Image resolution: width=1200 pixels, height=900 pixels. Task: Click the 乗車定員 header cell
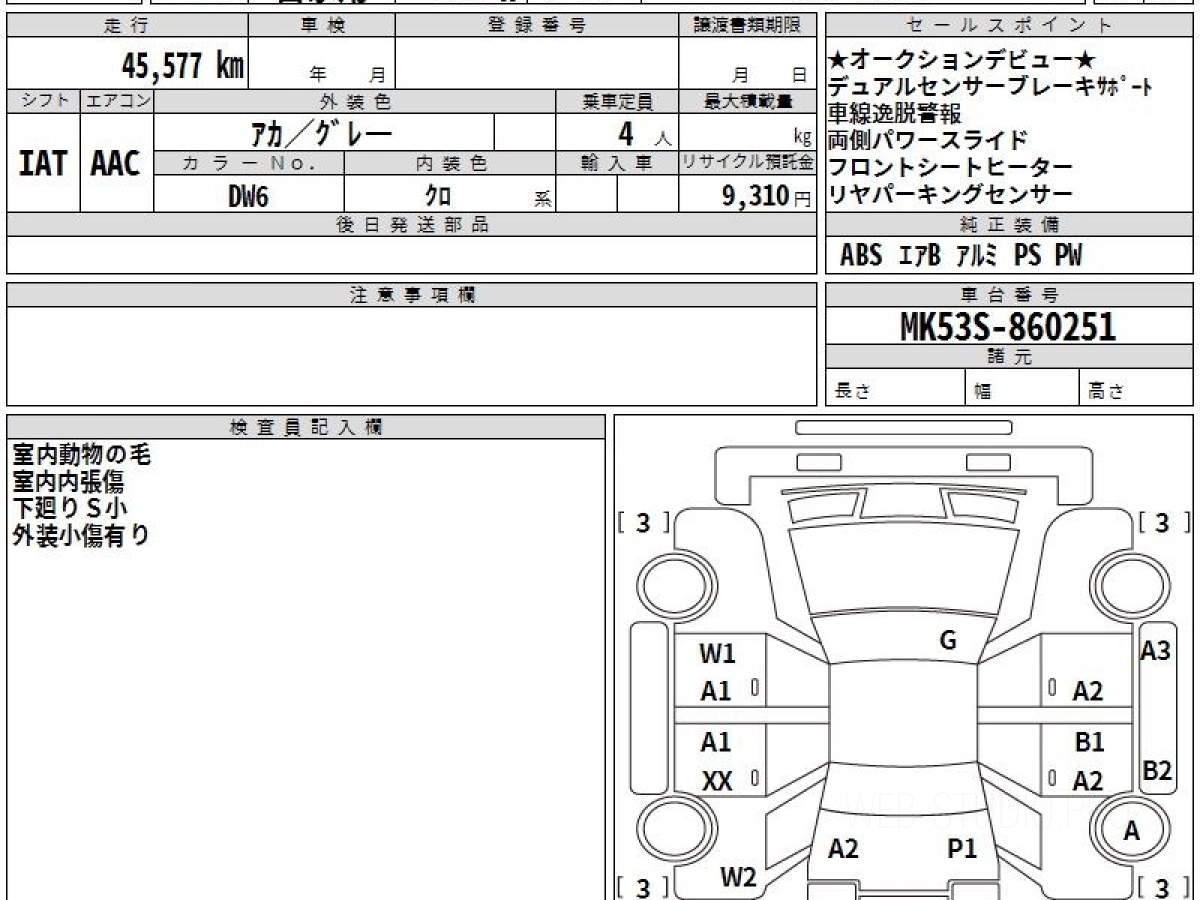click(617, 102)
